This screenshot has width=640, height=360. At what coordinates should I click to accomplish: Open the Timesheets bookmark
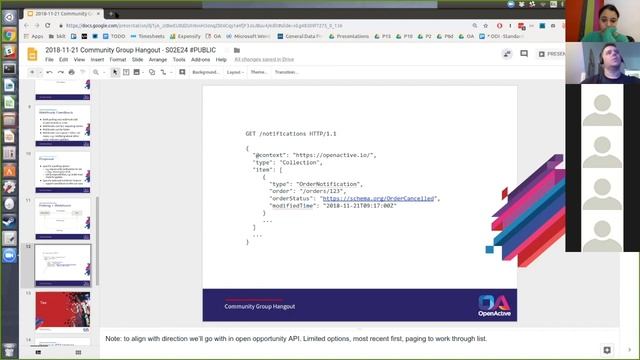147,36
